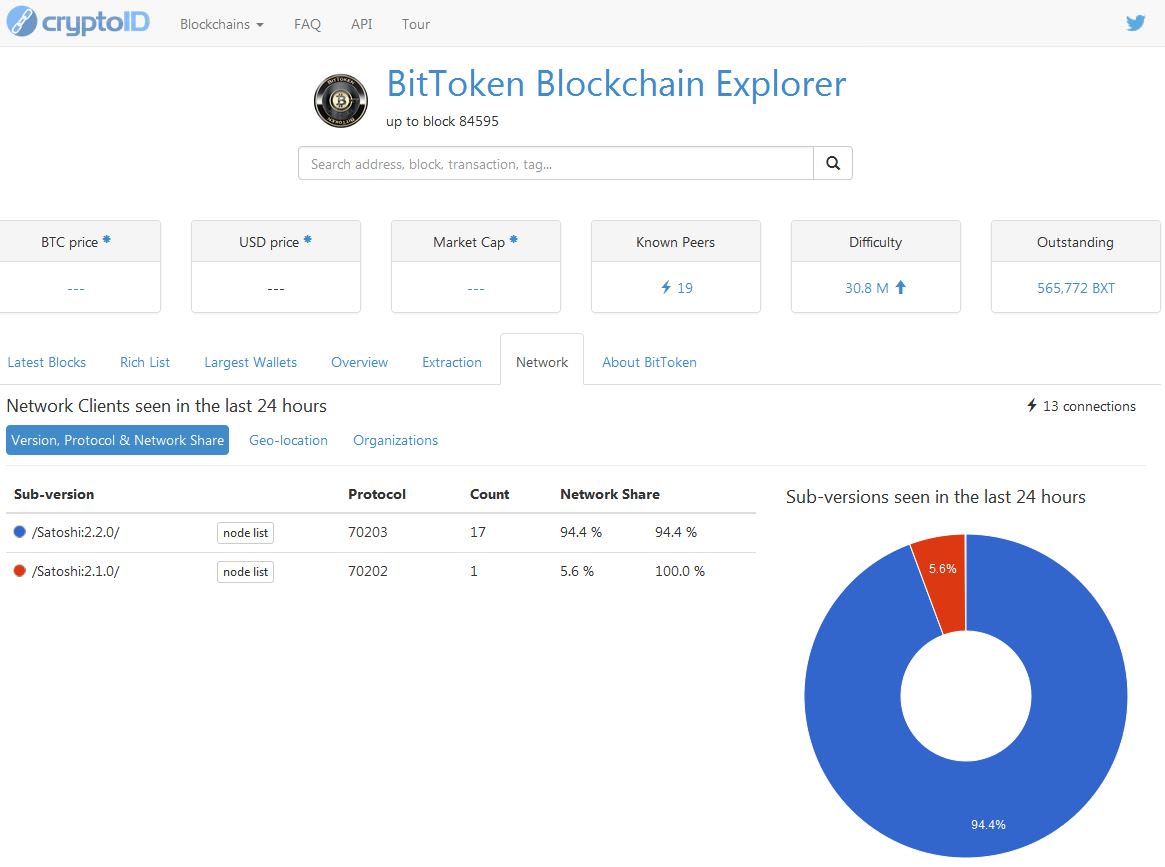Select Version, Protocol & Network Share view
The height and width of the screenshot is (867, 1165).
point(117,440)
